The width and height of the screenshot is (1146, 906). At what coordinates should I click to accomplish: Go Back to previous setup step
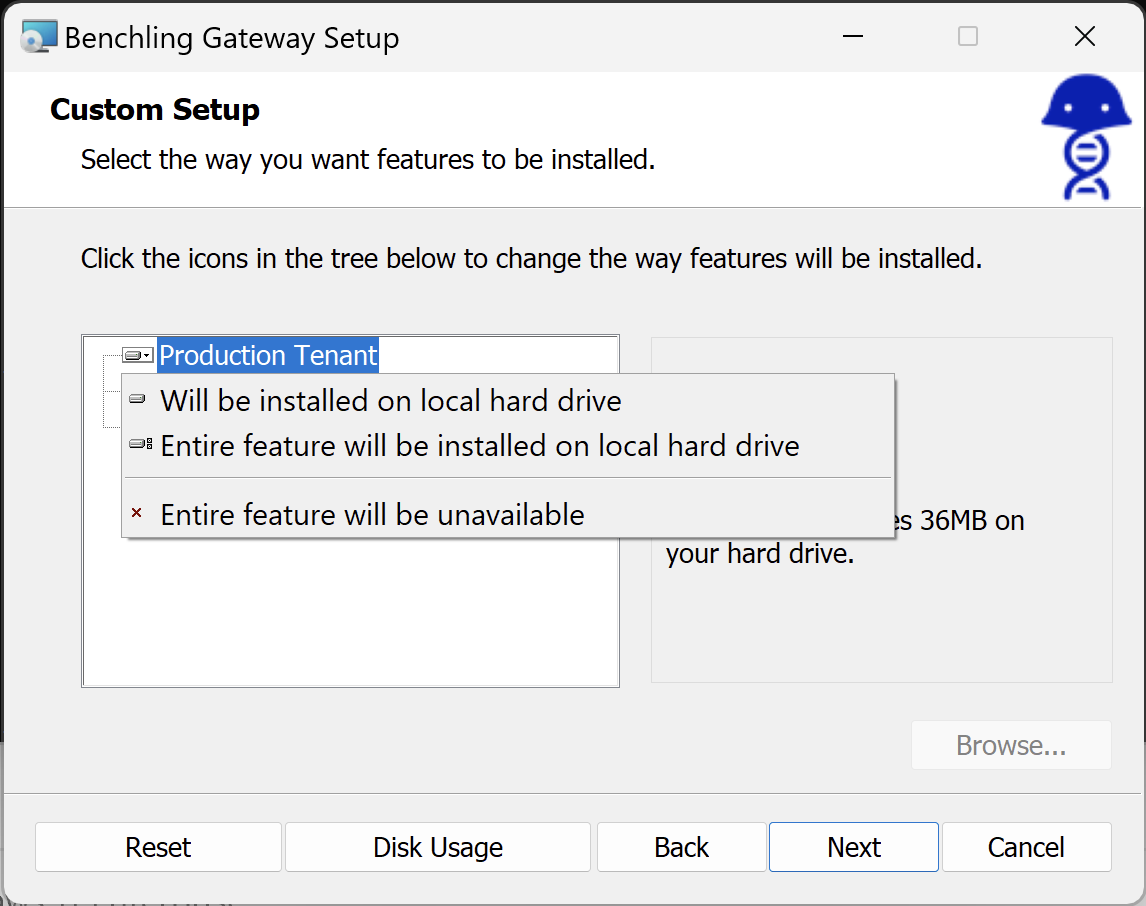pyautogui.click(x=681, y=847)
